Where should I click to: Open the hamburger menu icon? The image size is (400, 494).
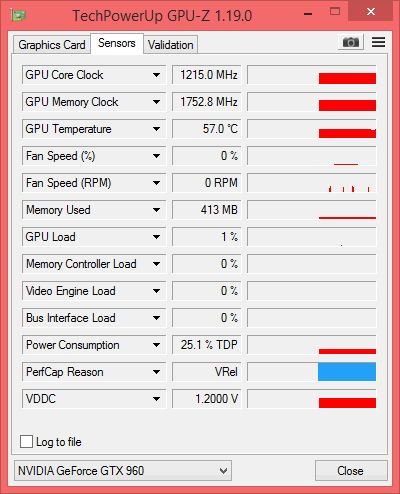click(378, 42)
